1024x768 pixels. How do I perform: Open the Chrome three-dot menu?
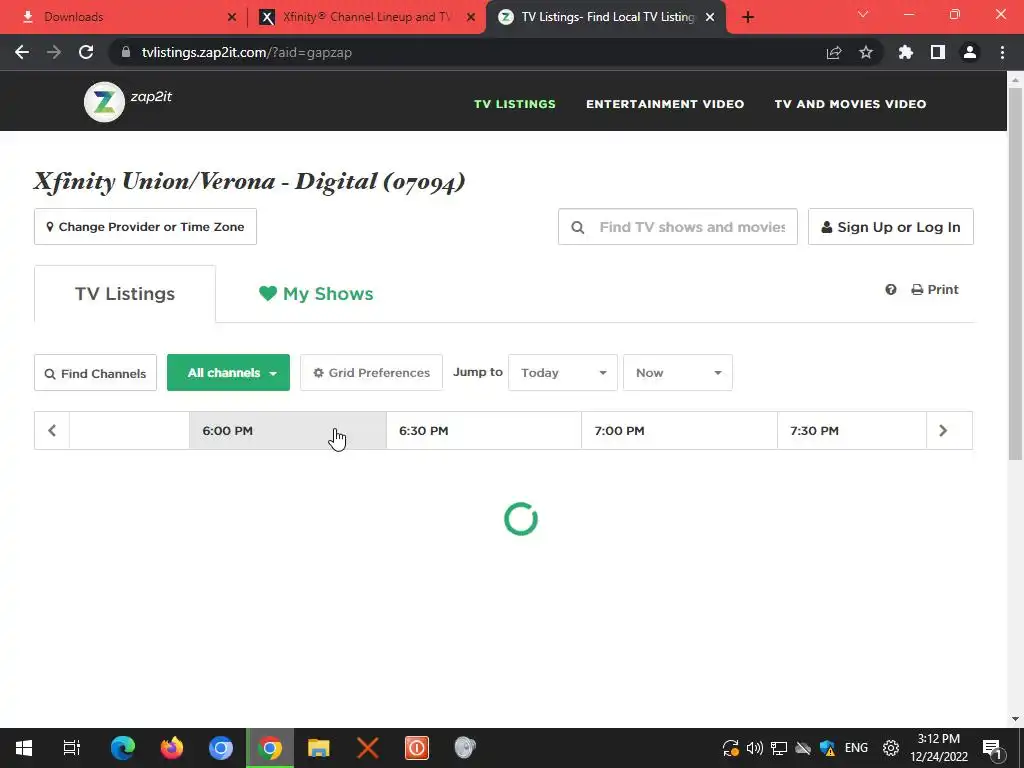1002,52
